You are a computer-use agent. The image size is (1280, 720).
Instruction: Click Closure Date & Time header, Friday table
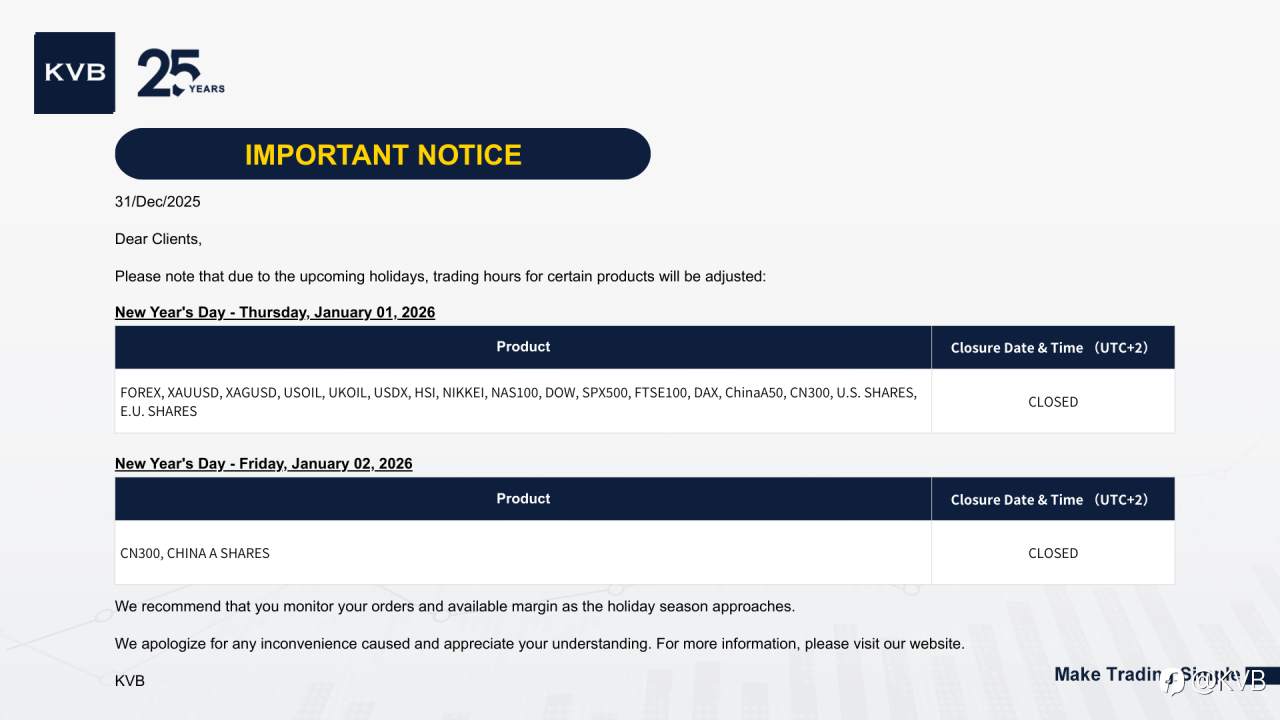(1052, 500)
